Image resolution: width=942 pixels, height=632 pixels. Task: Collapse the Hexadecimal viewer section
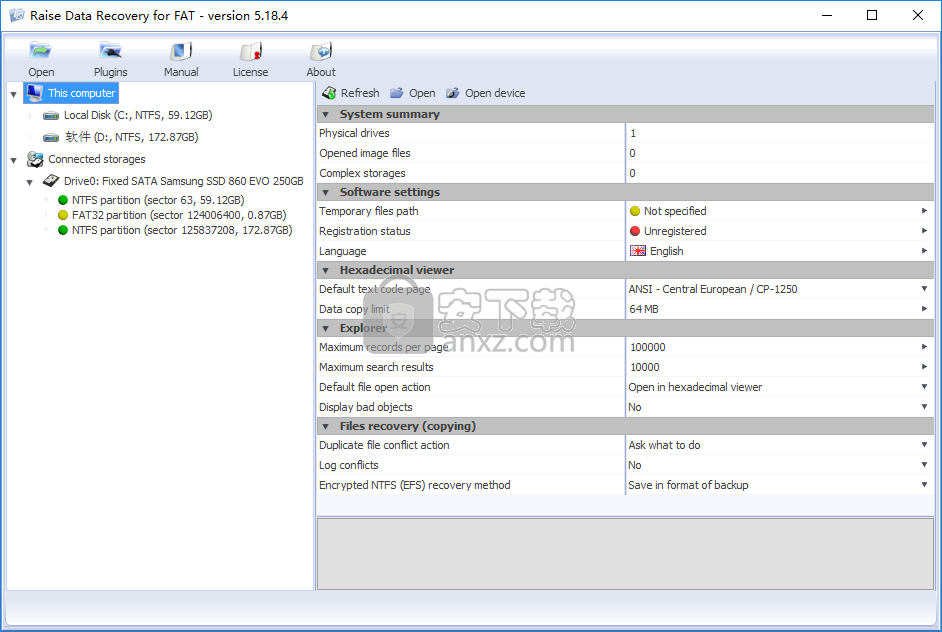coord(326,271)
